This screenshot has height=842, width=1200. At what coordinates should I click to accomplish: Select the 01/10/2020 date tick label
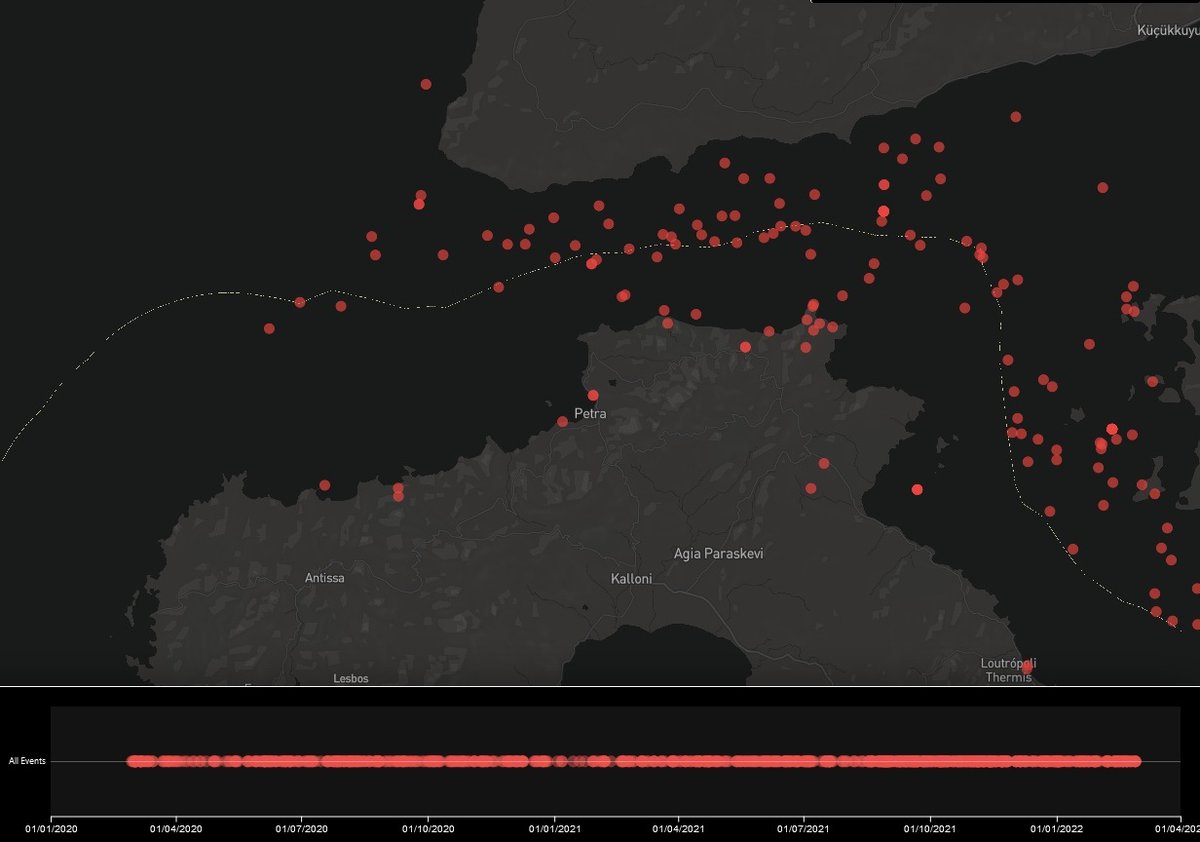pyautogui.click(x=428, y=829)
